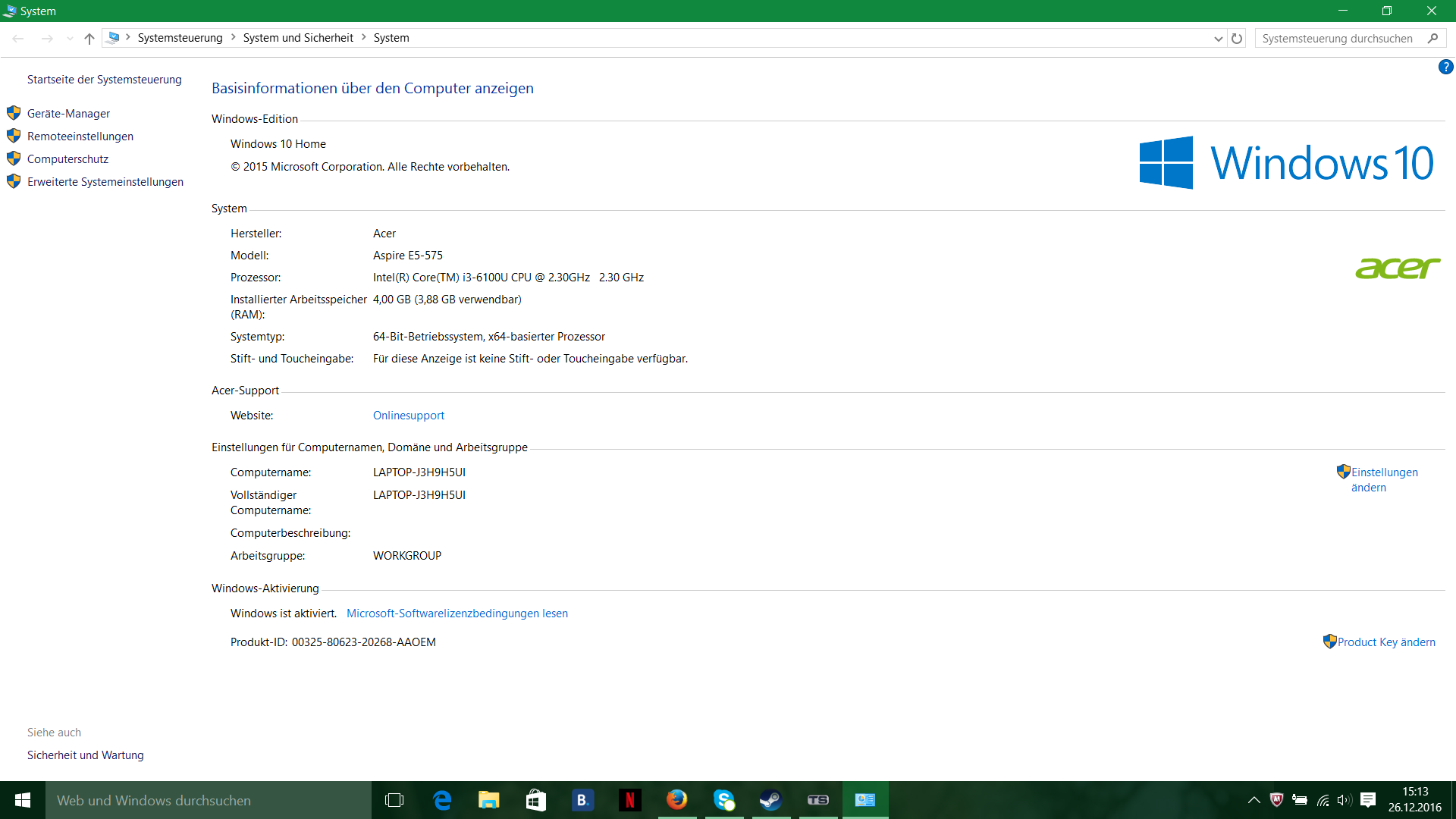Click the Systemsteuerung durchsuchen search field
The image size is (1456, 819).
(x=1338, y=38)
